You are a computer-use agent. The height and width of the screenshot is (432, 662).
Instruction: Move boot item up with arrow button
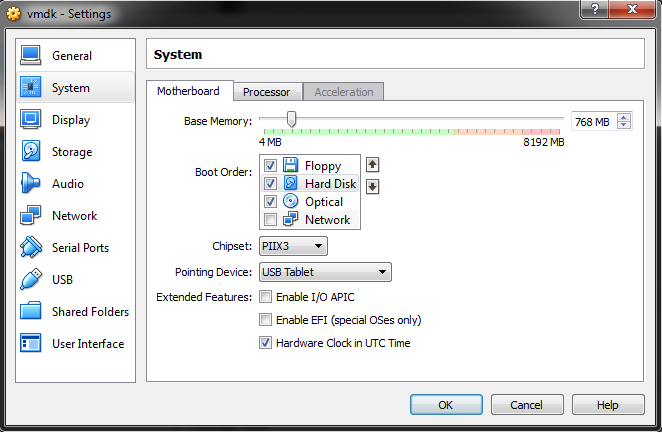click(x=373, y=165)
